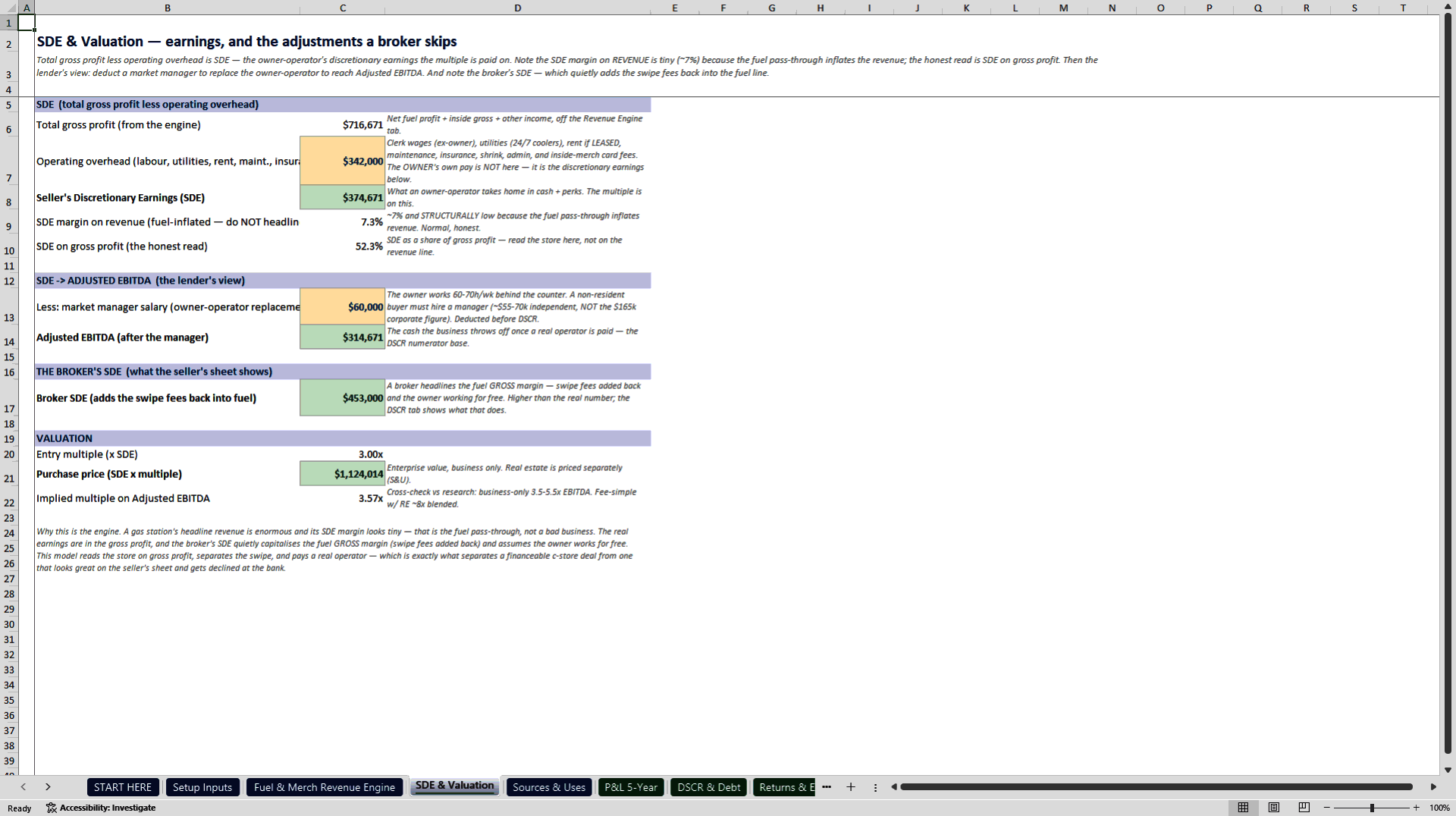Show more hidden sheet tabs ellipsis
The image size is (1456, 816).
(x=827, y=787)
